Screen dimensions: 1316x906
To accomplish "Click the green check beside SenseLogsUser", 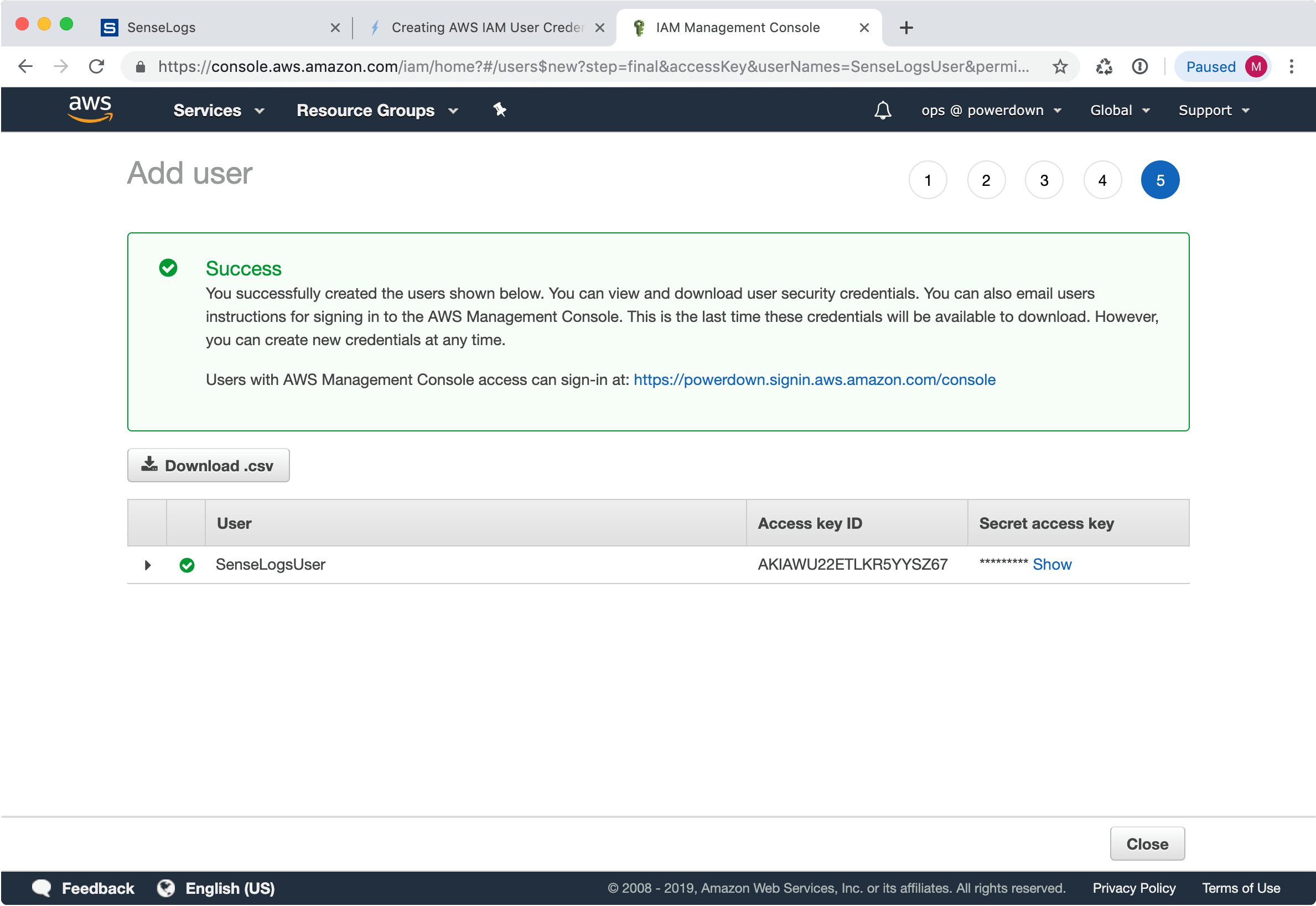I will (187, 565).
